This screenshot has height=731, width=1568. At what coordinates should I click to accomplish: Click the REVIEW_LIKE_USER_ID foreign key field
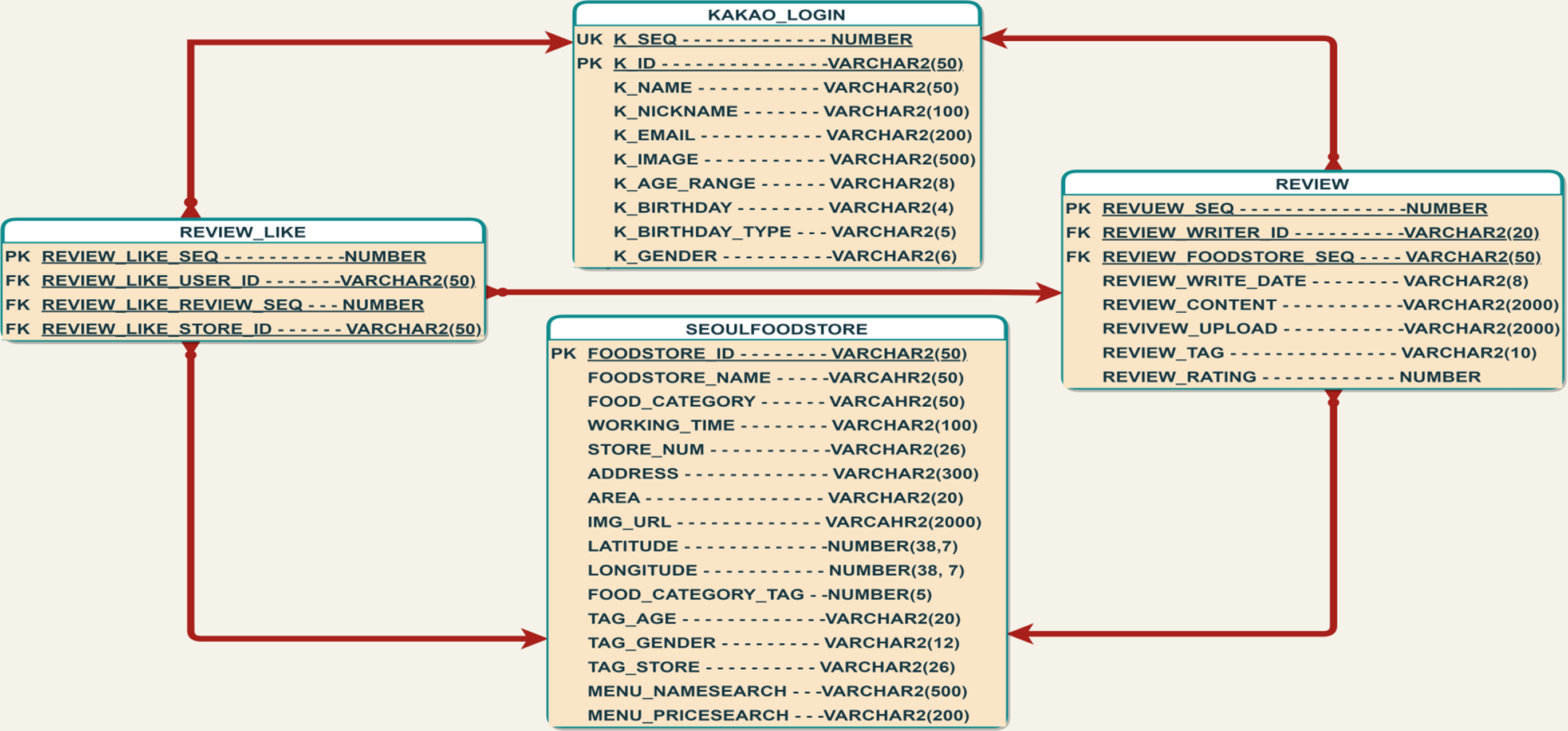pos(258,281)
